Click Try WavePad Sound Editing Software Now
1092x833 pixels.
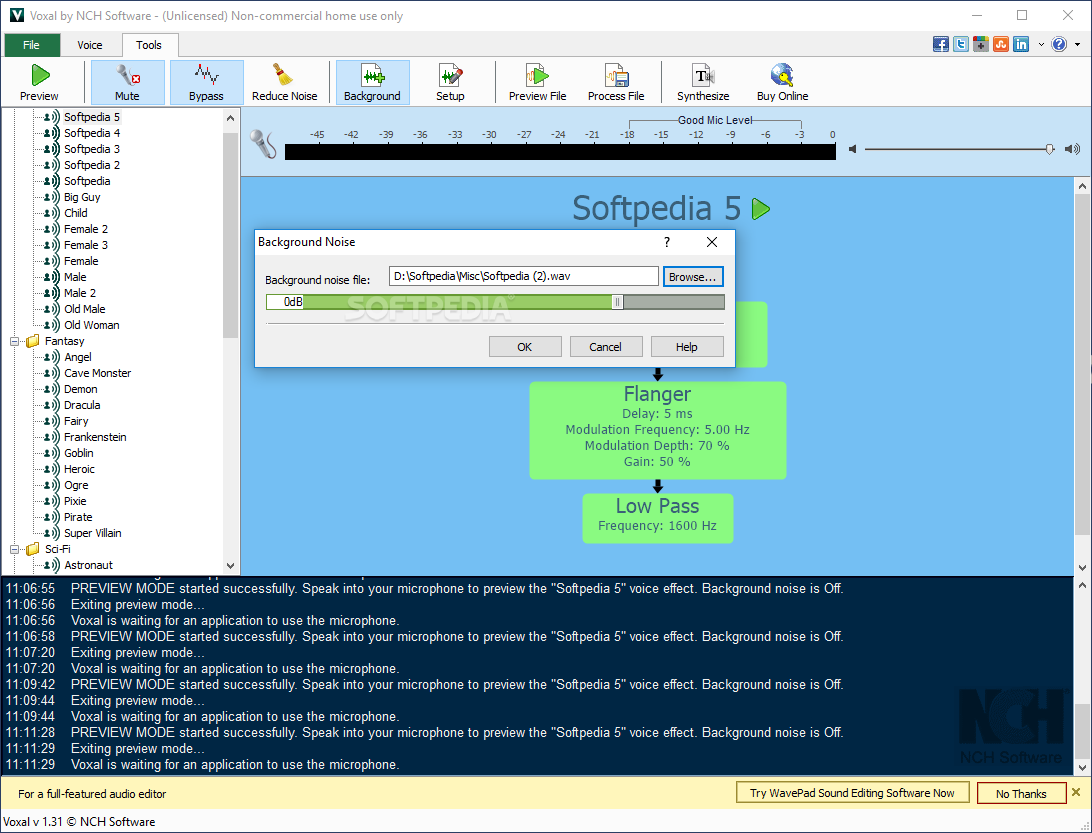852,793
